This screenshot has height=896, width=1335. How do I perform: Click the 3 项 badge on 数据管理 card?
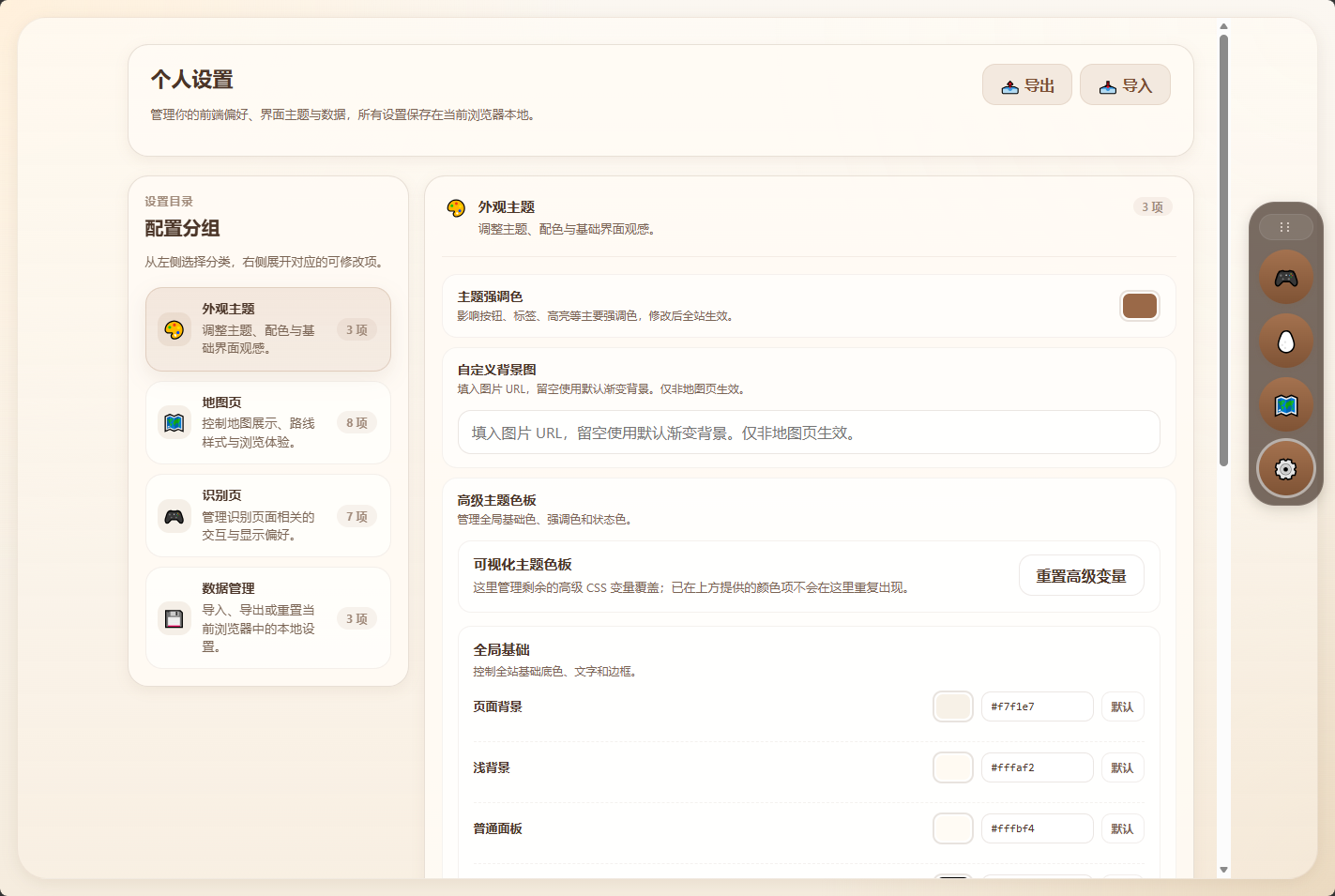[x=357, y=618]
